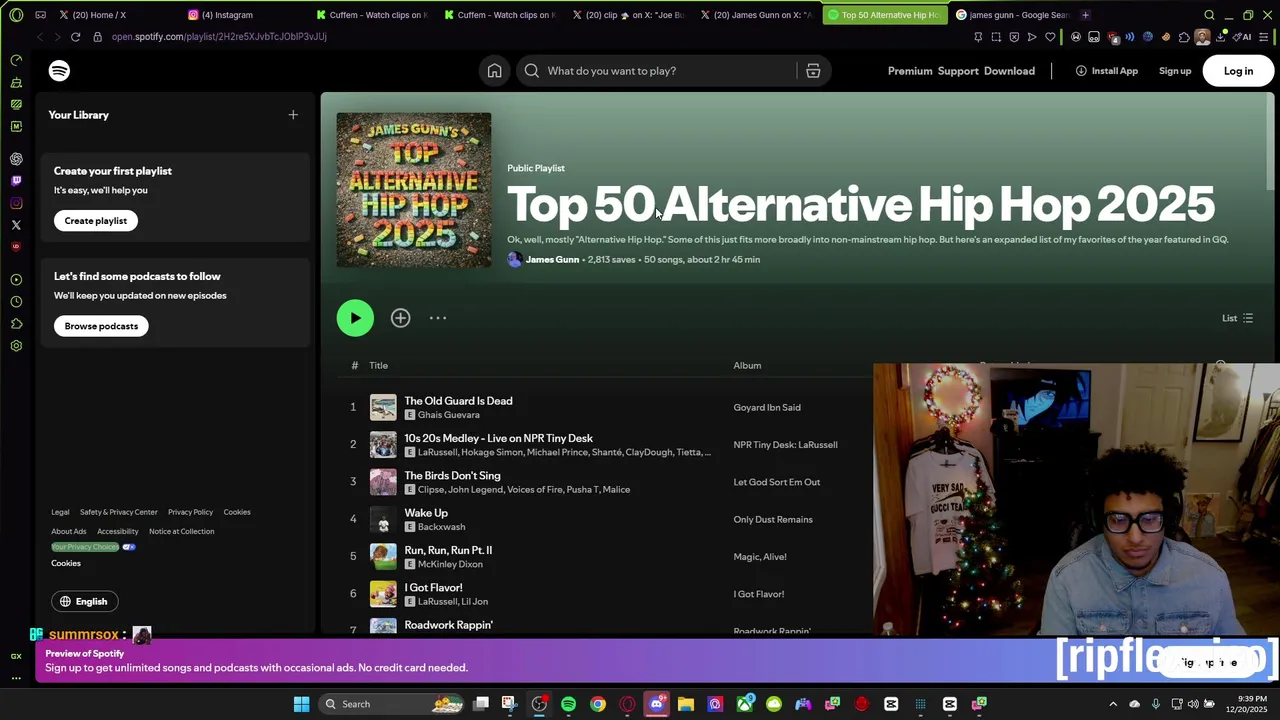Play the playlist with green play button
This screenshot has height=720, width=1280.
[x=355, y=318]
